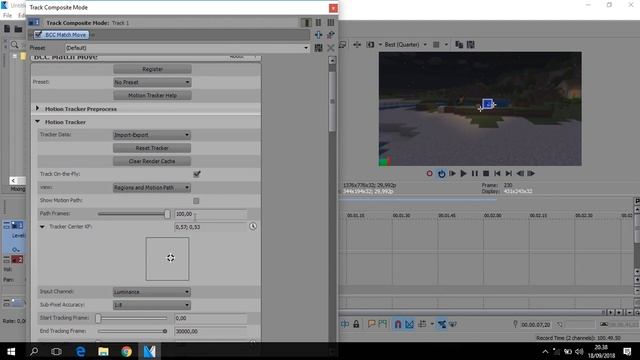Viewport: 640px width, 360px height.
Task: Click the Plug-In Chain icon in dialog
Action: pyautogui.click(x=318, y=35)
